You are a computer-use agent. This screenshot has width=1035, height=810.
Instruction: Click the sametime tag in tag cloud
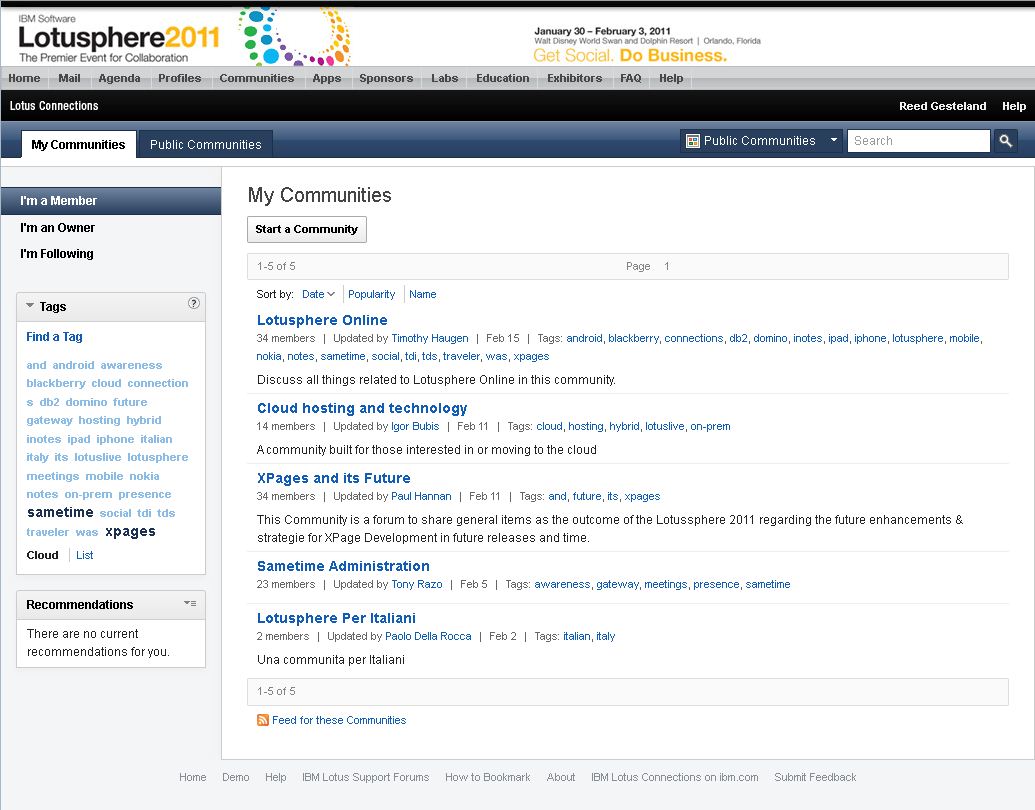60,512
